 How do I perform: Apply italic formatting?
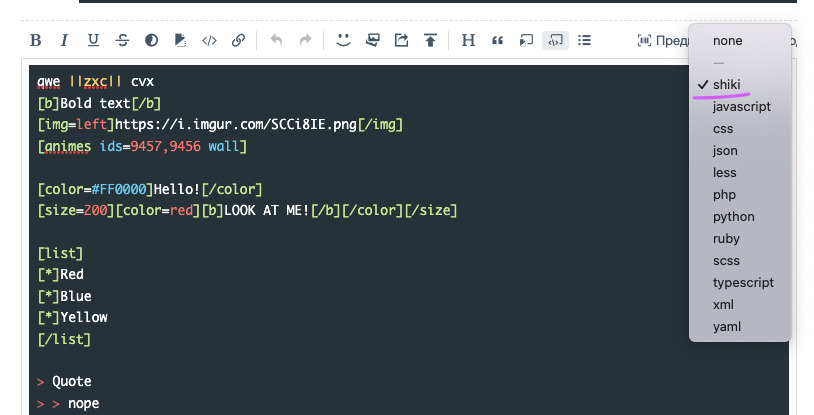click(x=64, y=41)
